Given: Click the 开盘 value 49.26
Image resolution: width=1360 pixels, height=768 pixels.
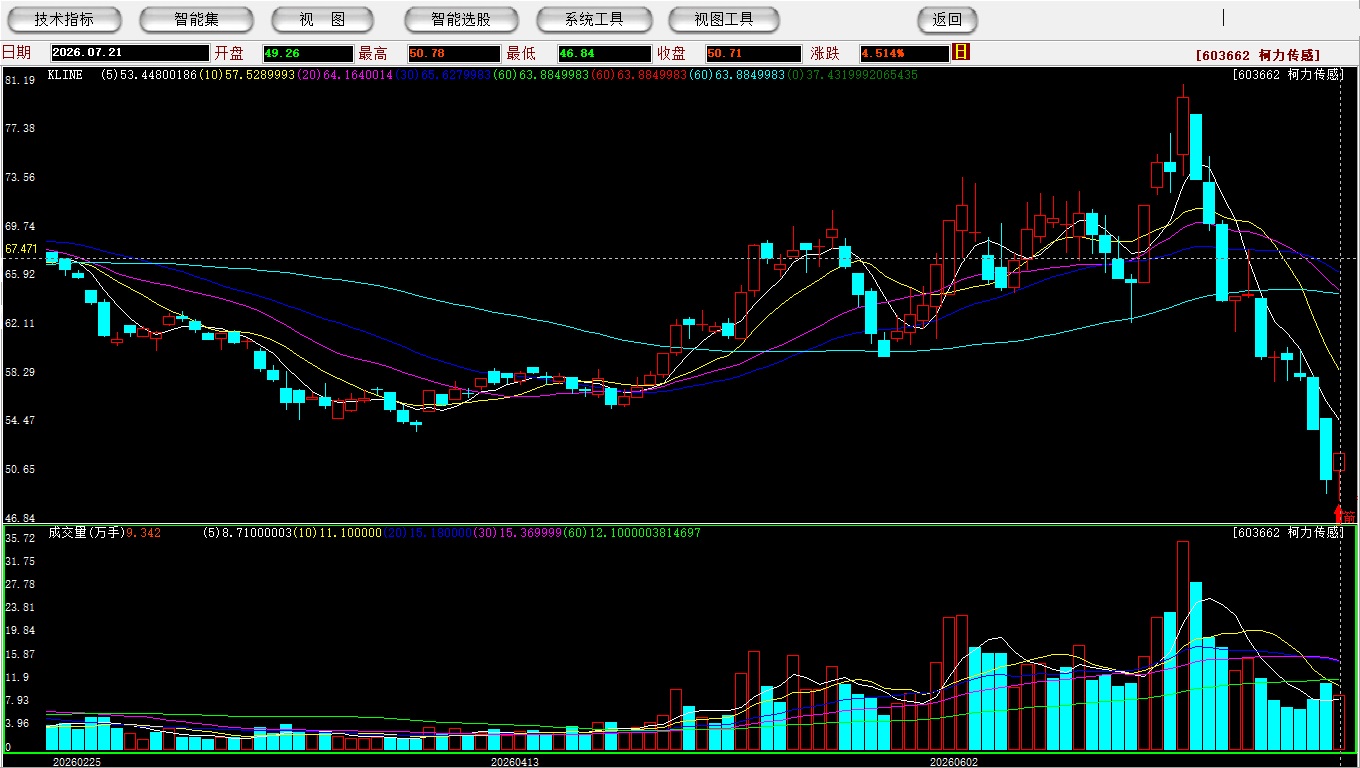Looking at the screenshot, I should pyautogui.click(x=307, y=53).
